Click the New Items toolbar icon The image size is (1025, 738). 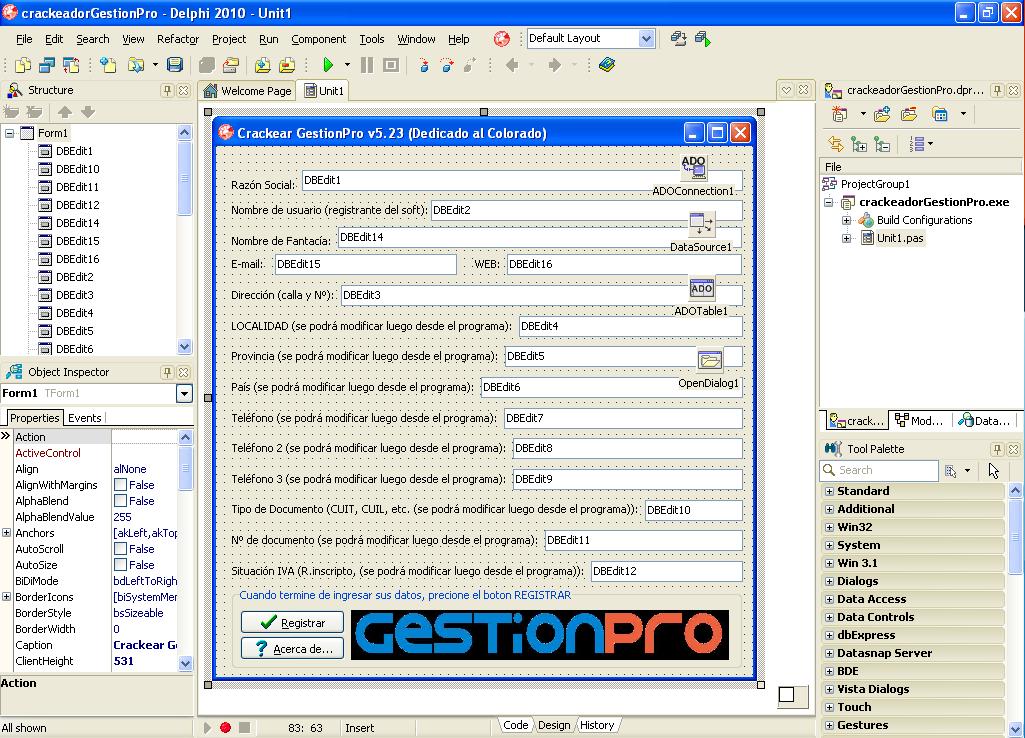[x=108, y=65]
